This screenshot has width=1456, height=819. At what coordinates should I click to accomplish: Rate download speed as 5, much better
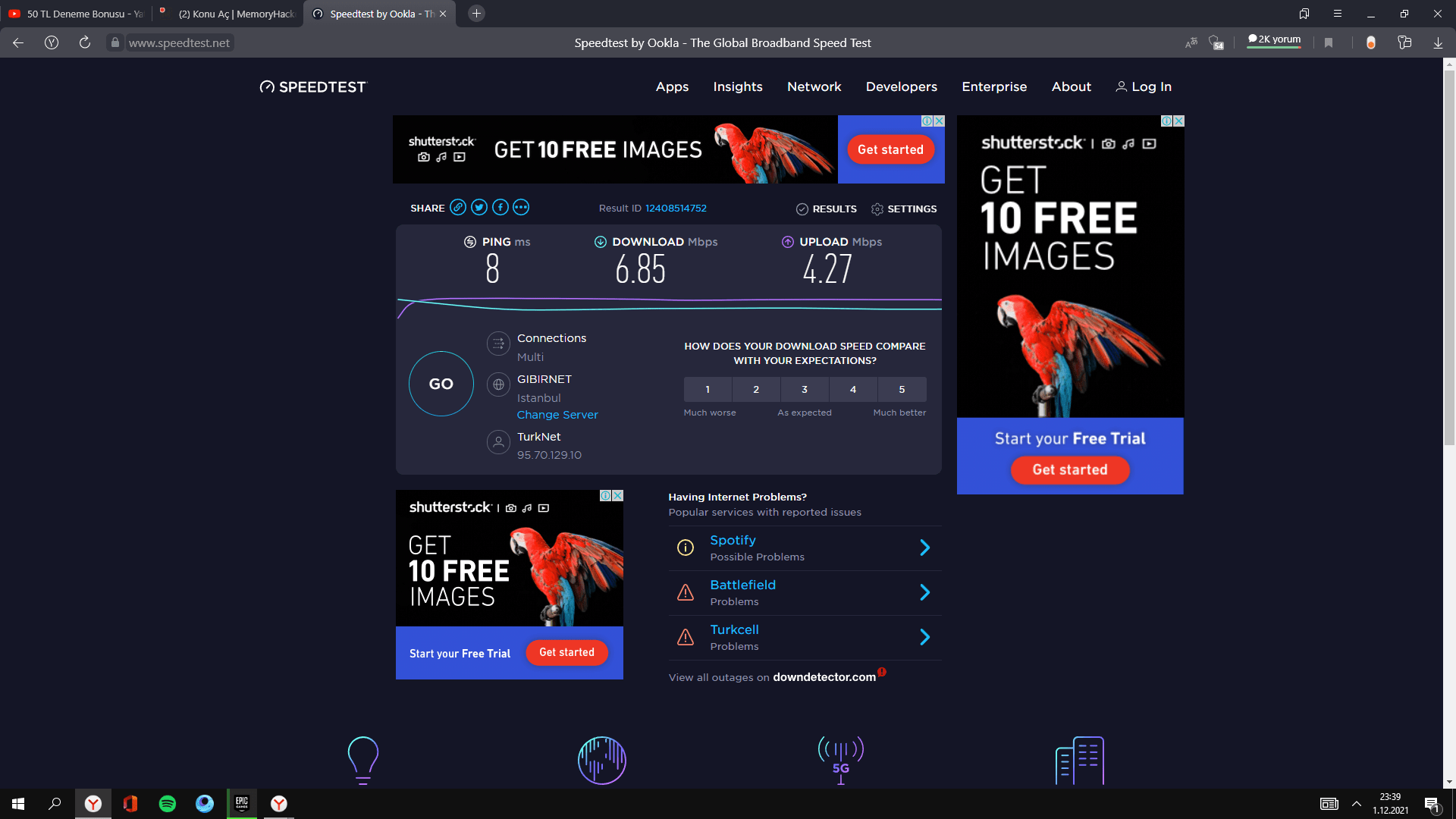[902, 390]
